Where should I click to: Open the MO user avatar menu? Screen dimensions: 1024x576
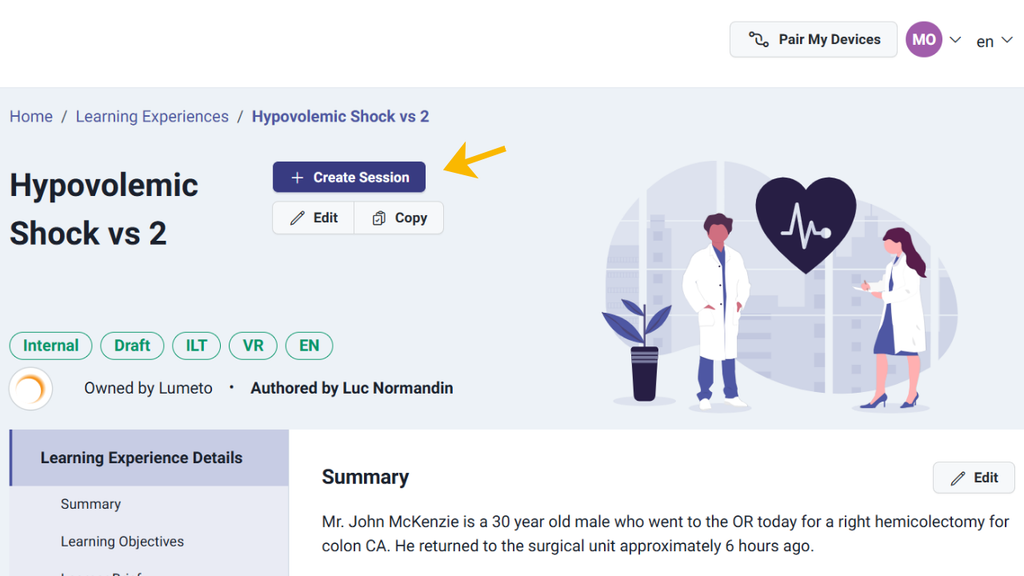coord(923,39)
